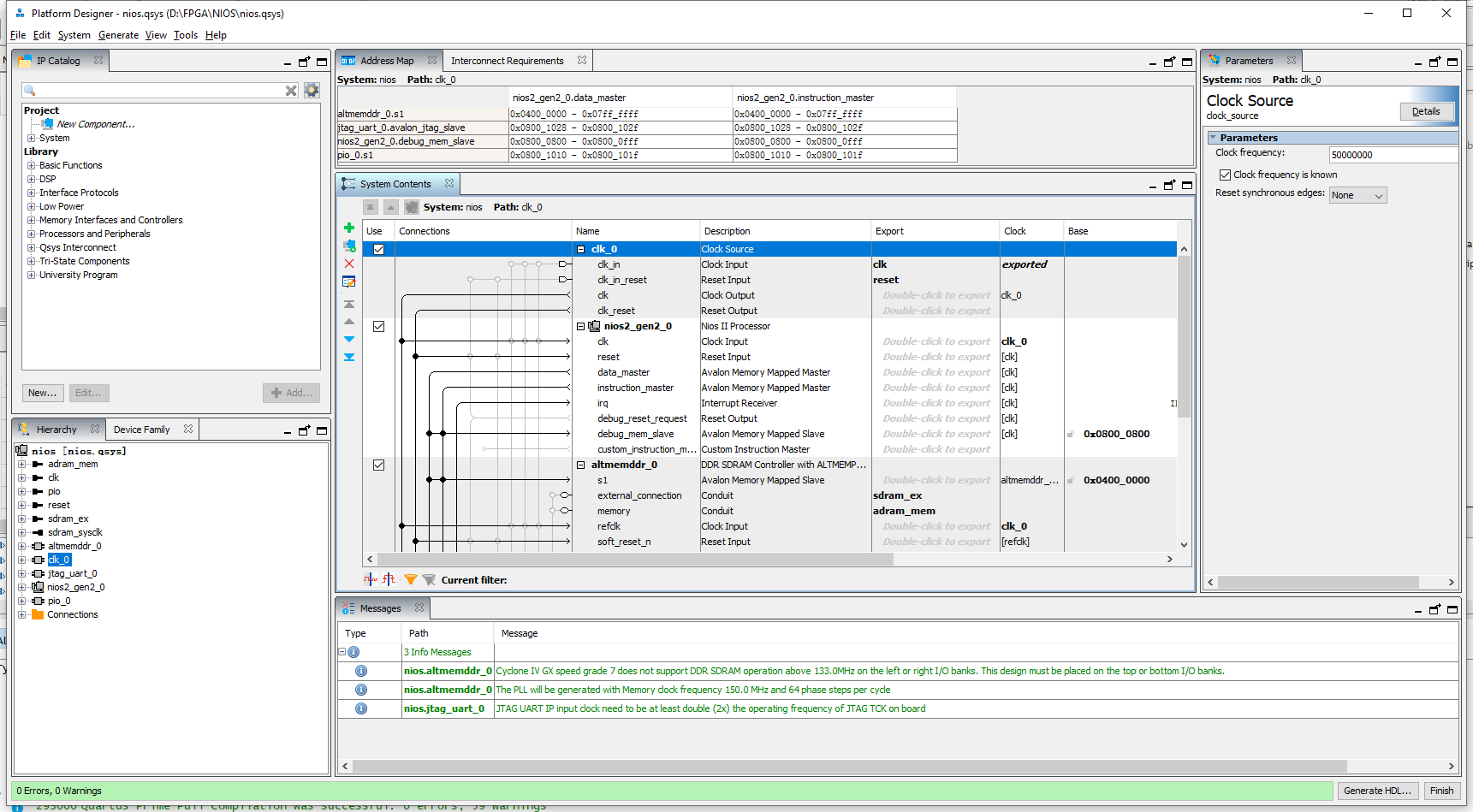Click blue move to bottom arrow icon
Viewport: 1473px width, 812px height.
[x=349, y=358]
